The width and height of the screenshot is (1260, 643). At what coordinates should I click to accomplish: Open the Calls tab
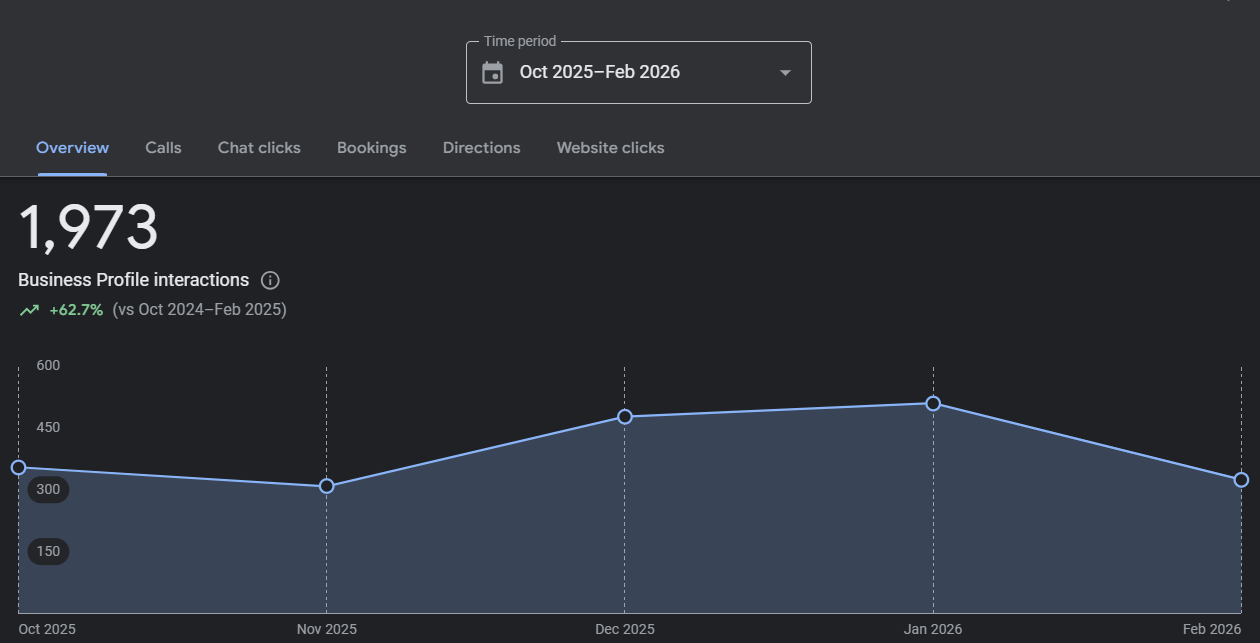point(163,148)
